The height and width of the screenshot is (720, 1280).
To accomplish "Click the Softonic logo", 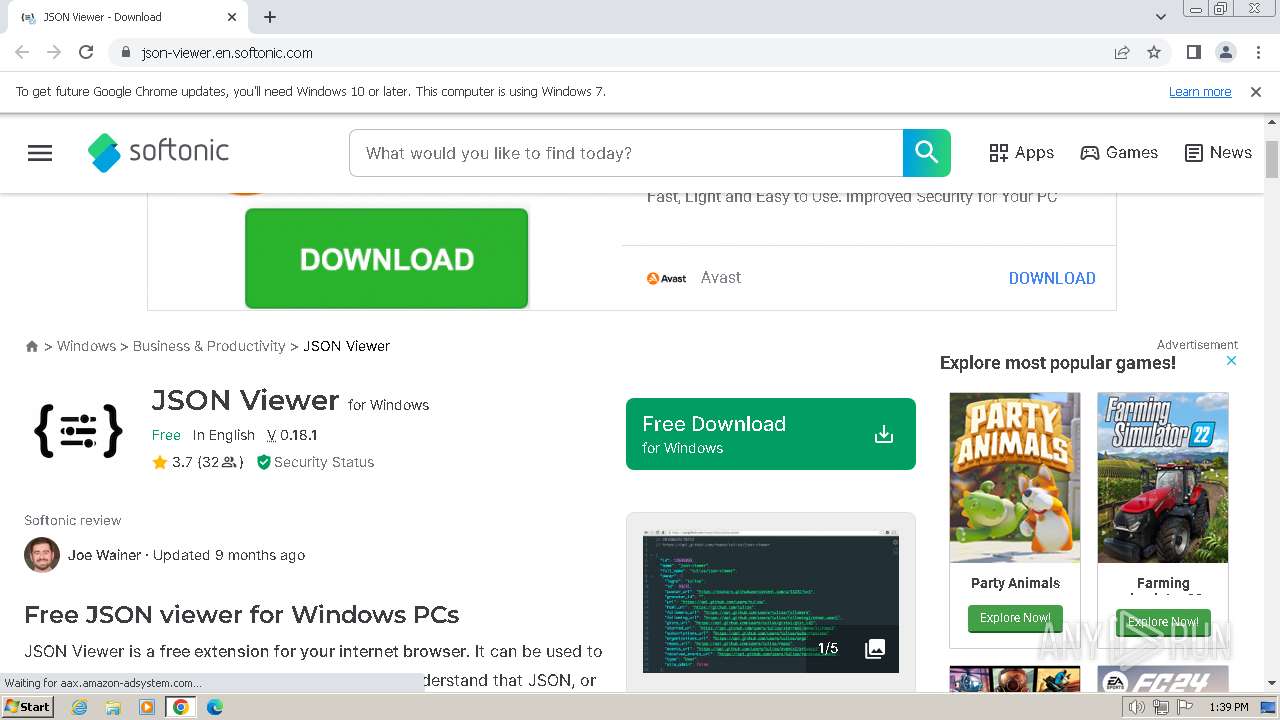I will 158,152.
